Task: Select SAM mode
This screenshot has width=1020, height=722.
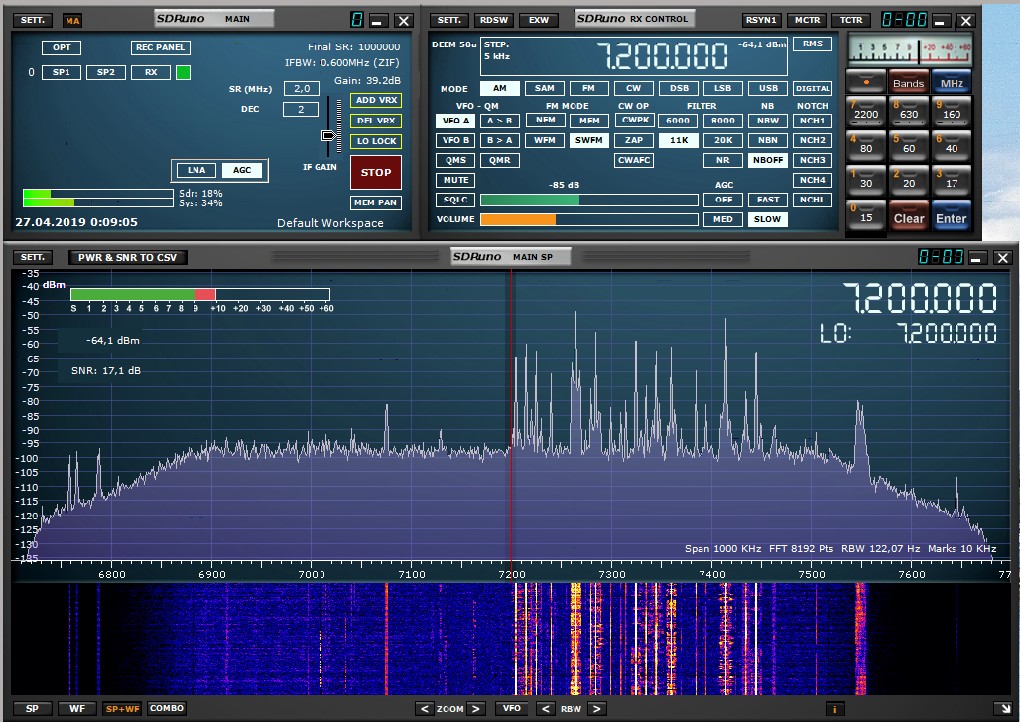Action: click(x=544, y=88)
